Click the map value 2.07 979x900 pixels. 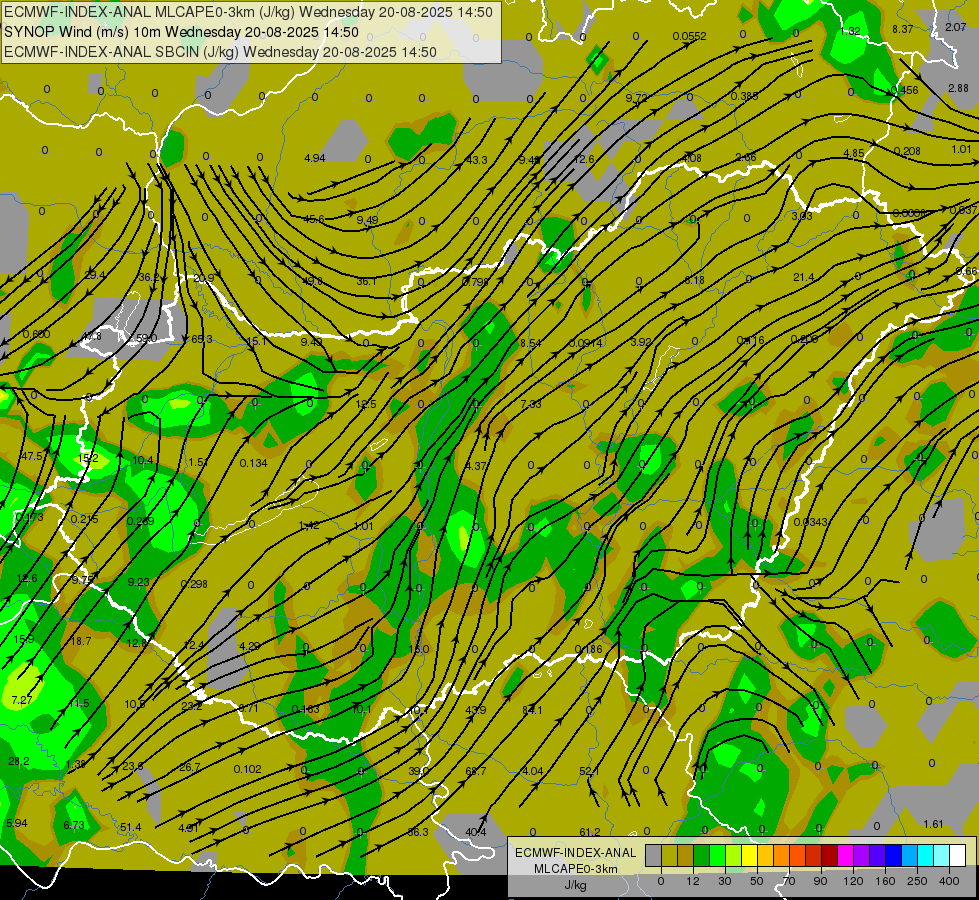(x=955, y=27)
